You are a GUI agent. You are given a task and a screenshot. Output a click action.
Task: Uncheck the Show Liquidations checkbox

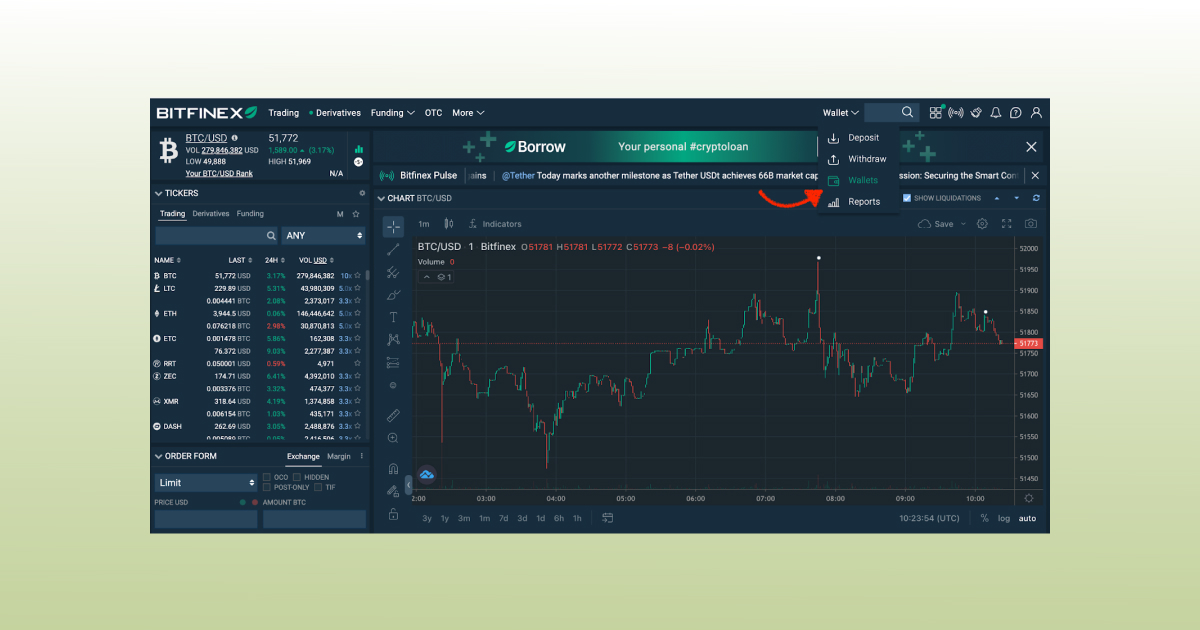coord(907,198)
